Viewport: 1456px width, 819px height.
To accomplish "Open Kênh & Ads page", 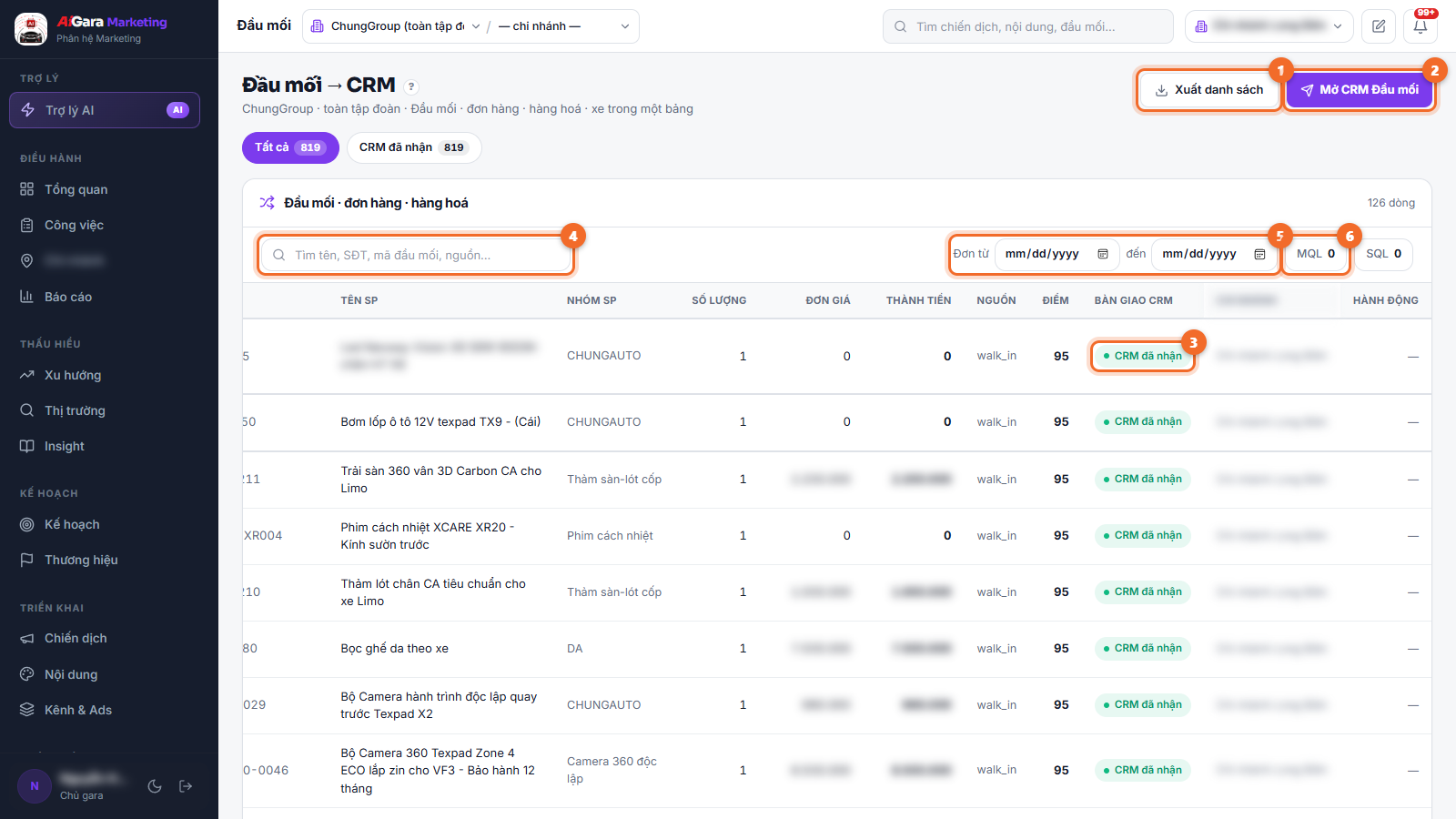I will point(105,710).
